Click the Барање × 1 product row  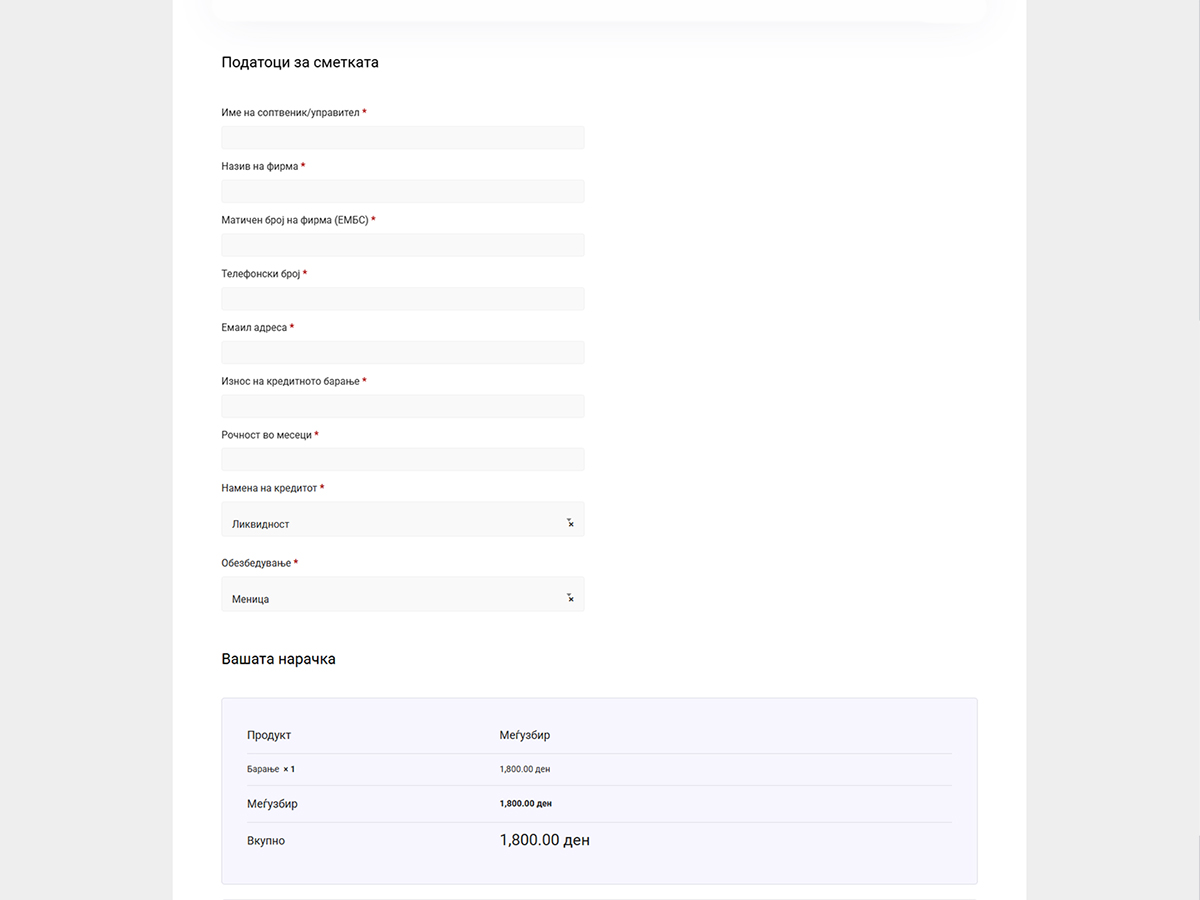point(271,769)
